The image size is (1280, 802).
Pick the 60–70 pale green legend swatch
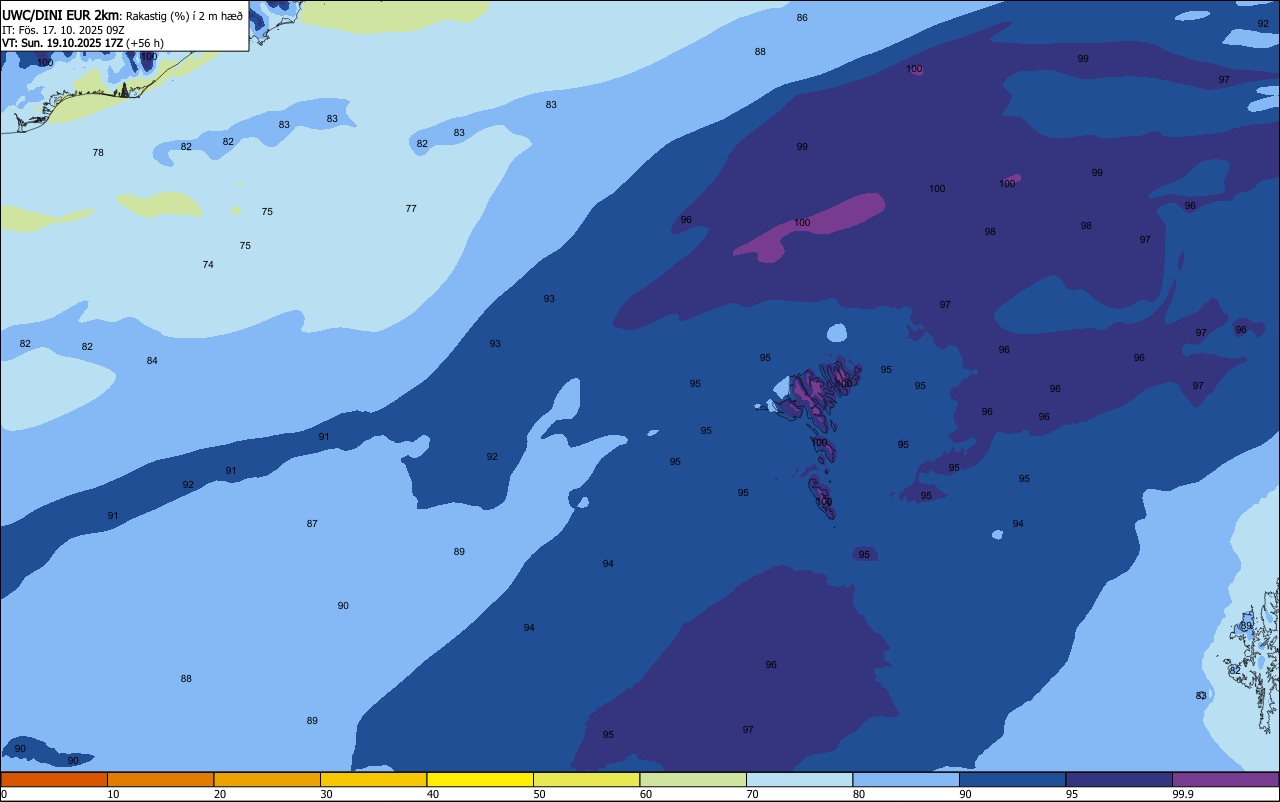(693, 779)
